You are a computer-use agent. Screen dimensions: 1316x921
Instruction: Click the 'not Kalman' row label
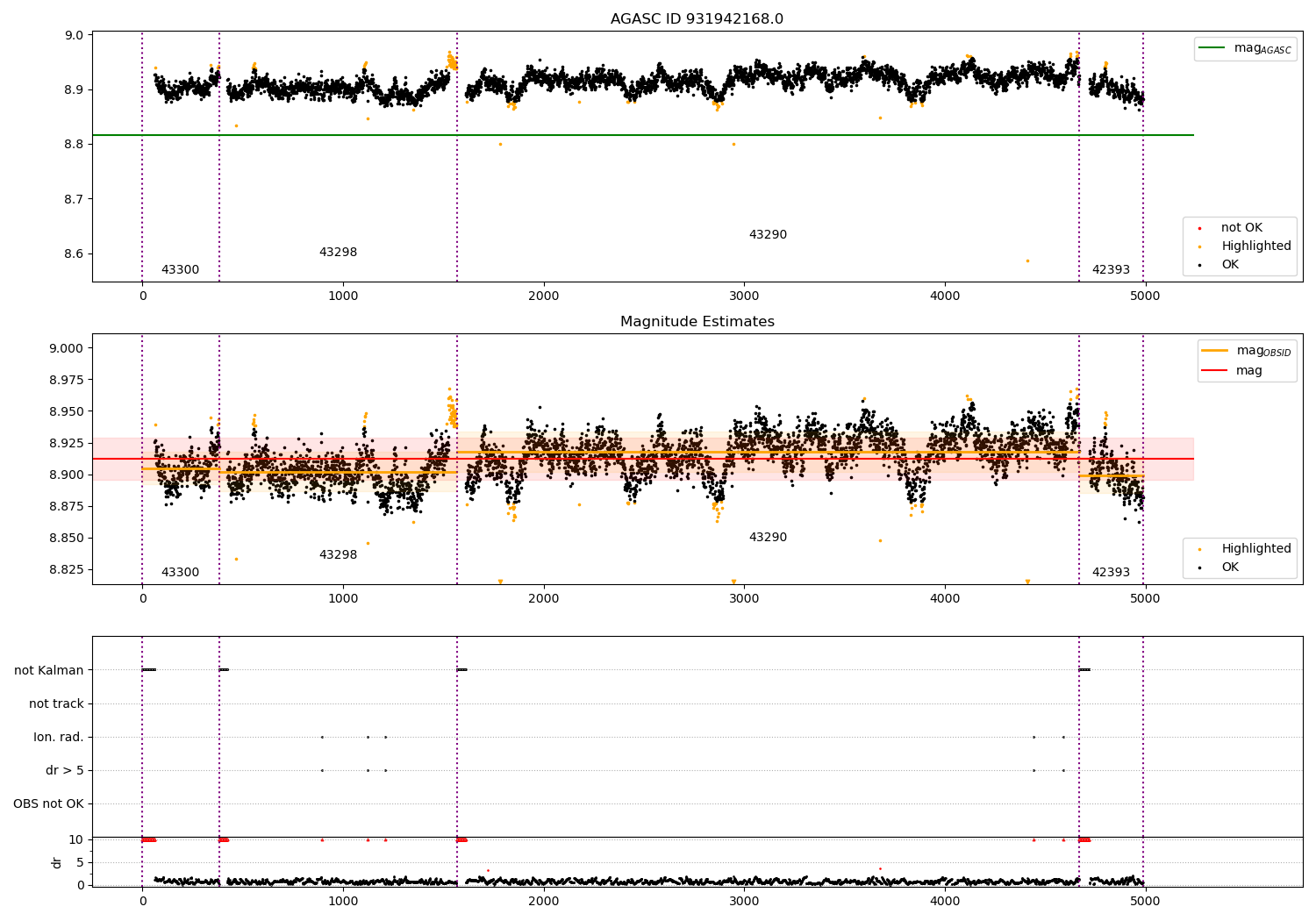tap(49, 670)
